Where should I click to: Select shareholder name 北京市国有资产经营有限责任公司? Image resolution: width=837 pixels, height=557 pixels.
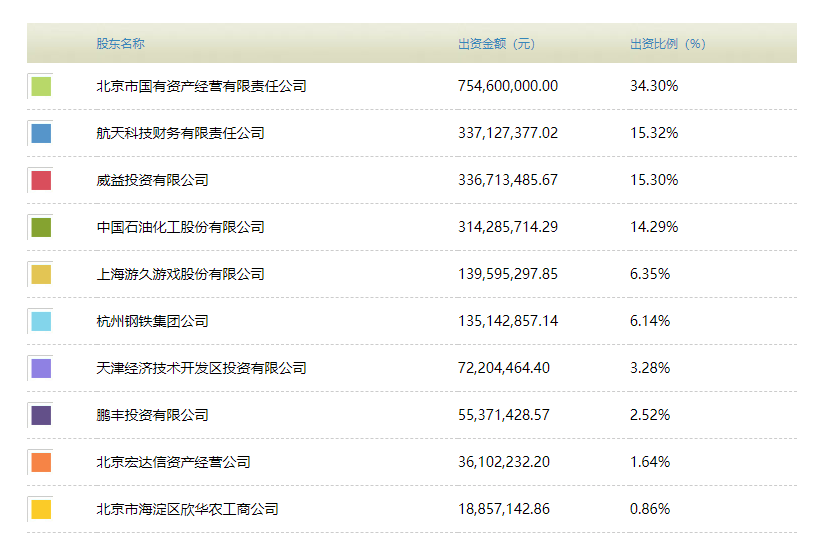201,86
